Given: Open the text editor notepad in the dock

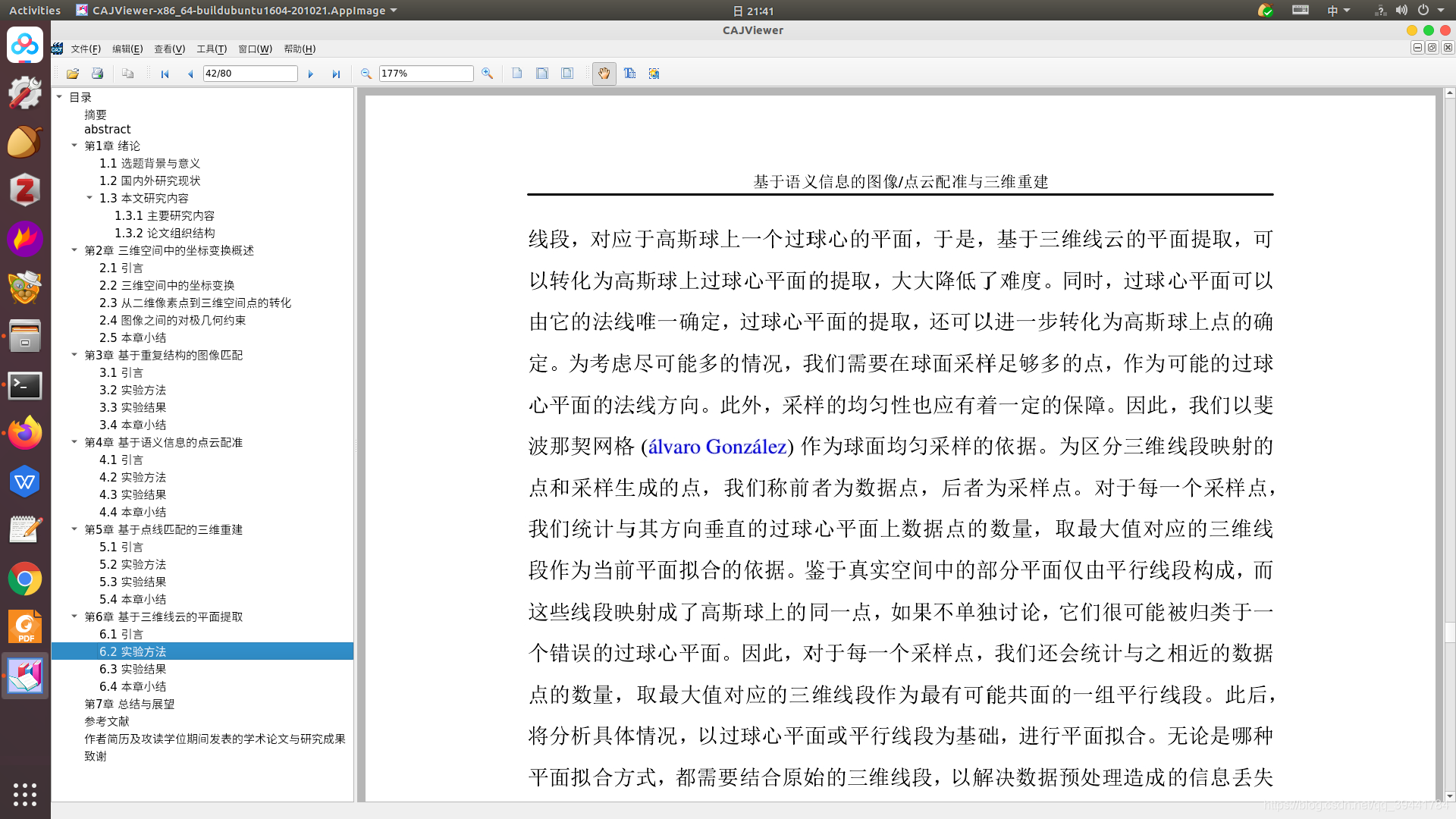Looking at the screenshot, I should click(25, 531).
